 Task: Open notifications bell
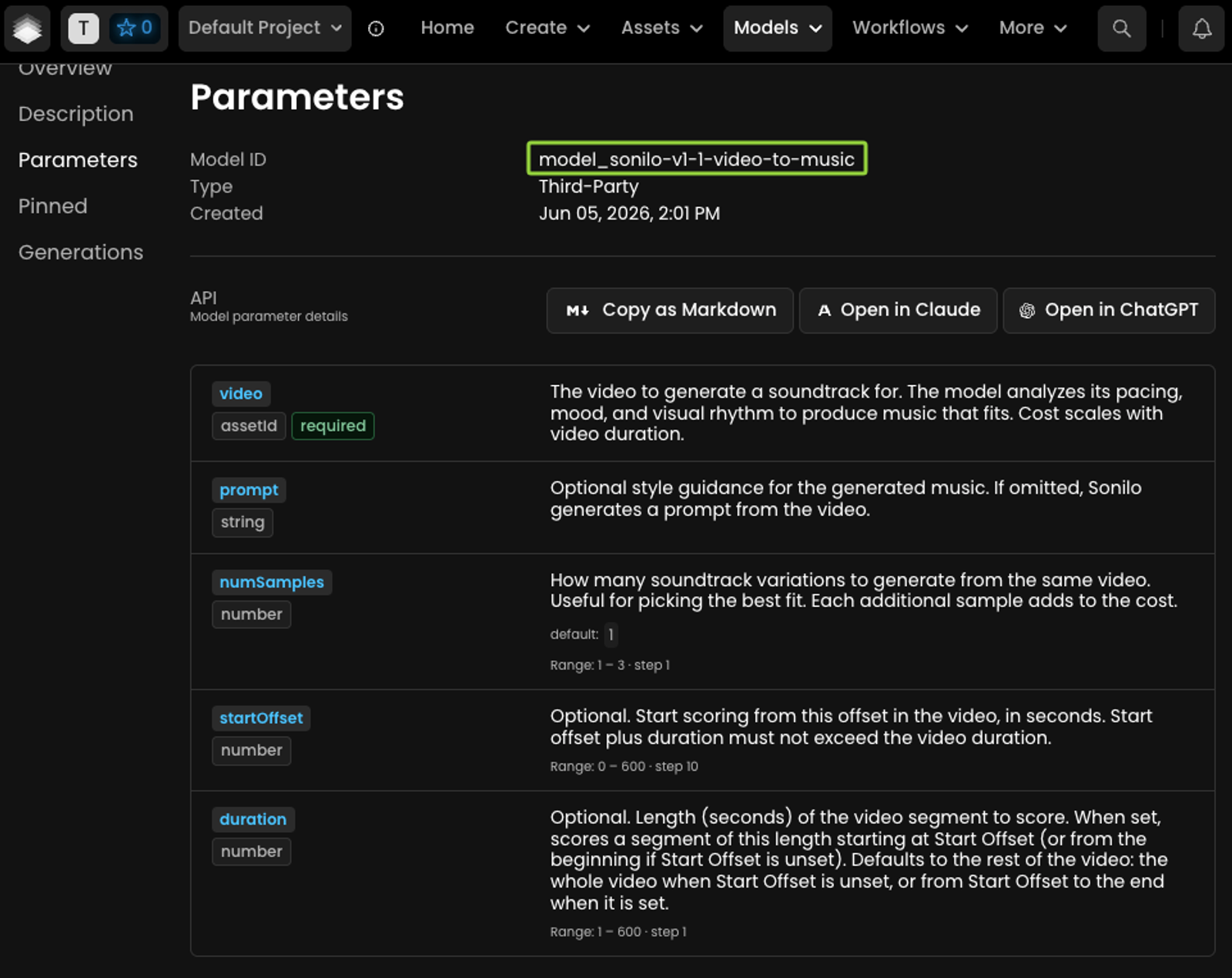1201,28
